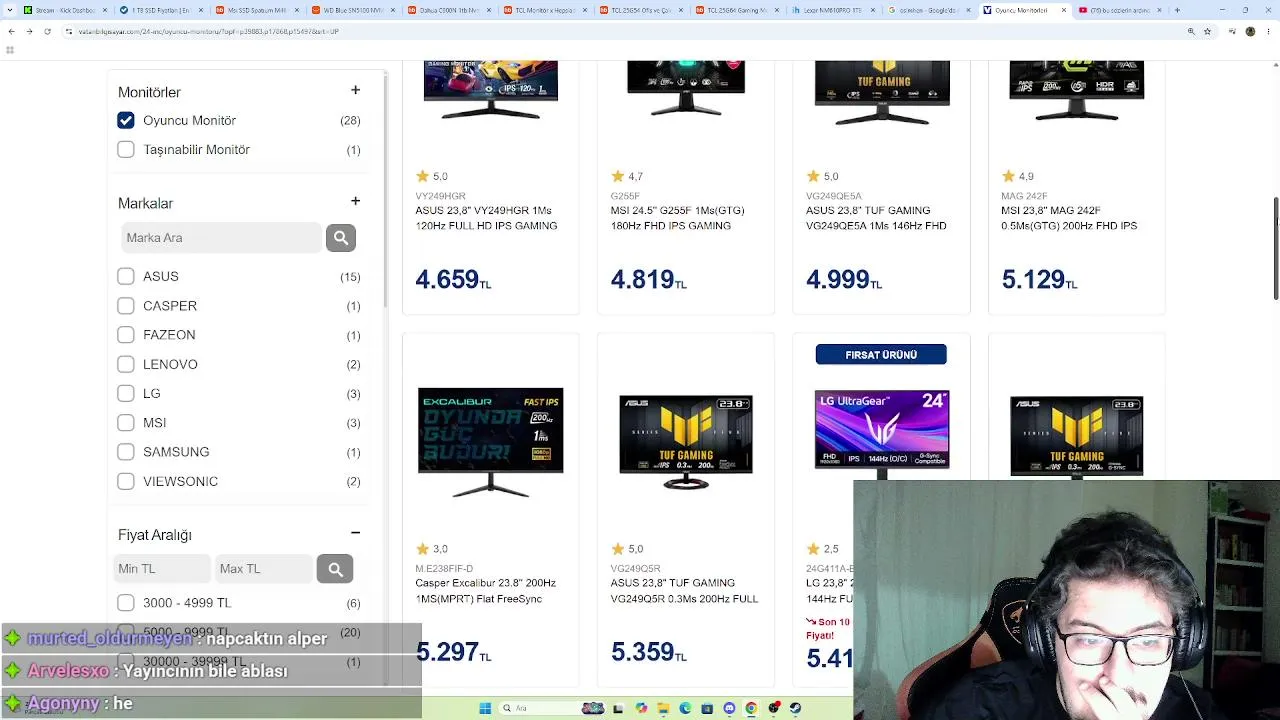Check the LG brand checkbox

[x=126, y=394]
